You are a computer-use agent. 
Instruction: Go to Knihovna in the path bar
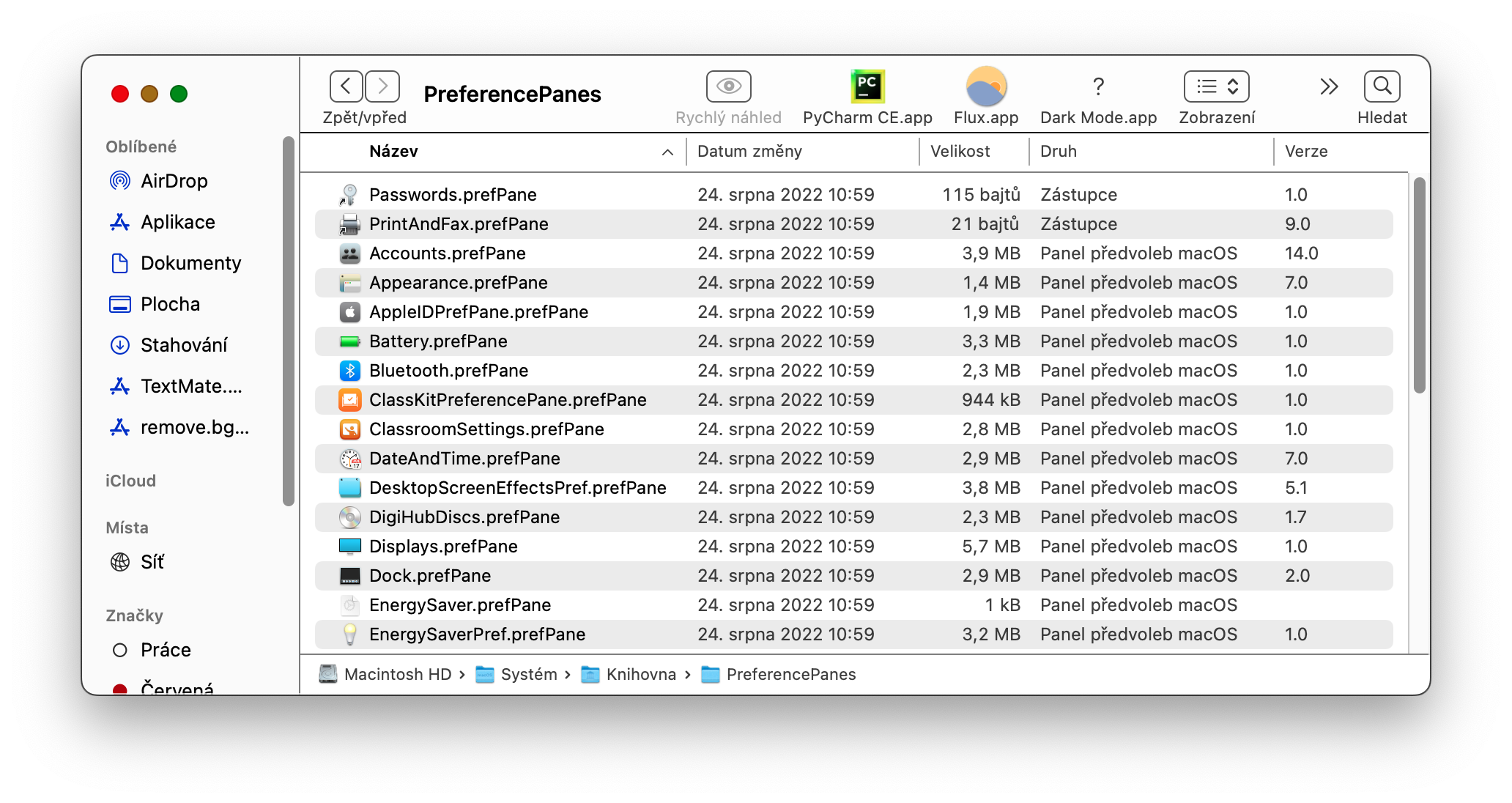pos(640,674)
